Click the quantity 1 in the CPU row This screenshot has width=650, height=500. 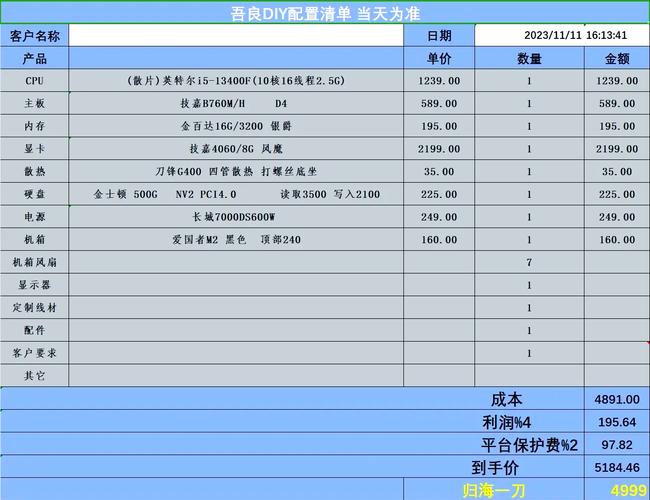(529, 81)
